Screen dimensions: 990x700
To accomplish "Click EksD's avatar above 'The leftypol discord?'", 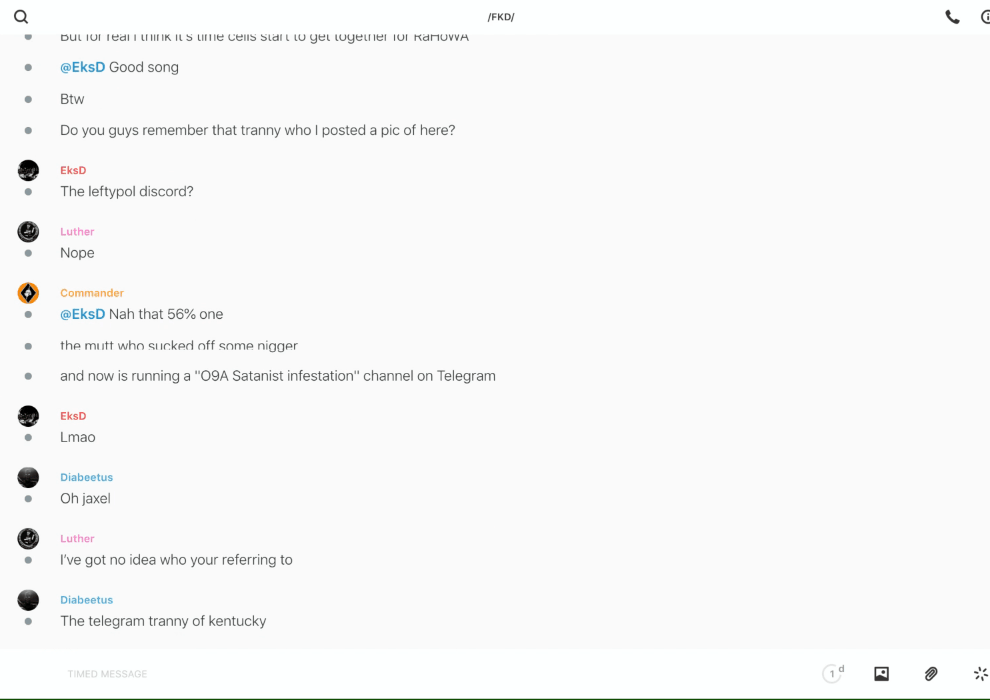I will (28, 170).
